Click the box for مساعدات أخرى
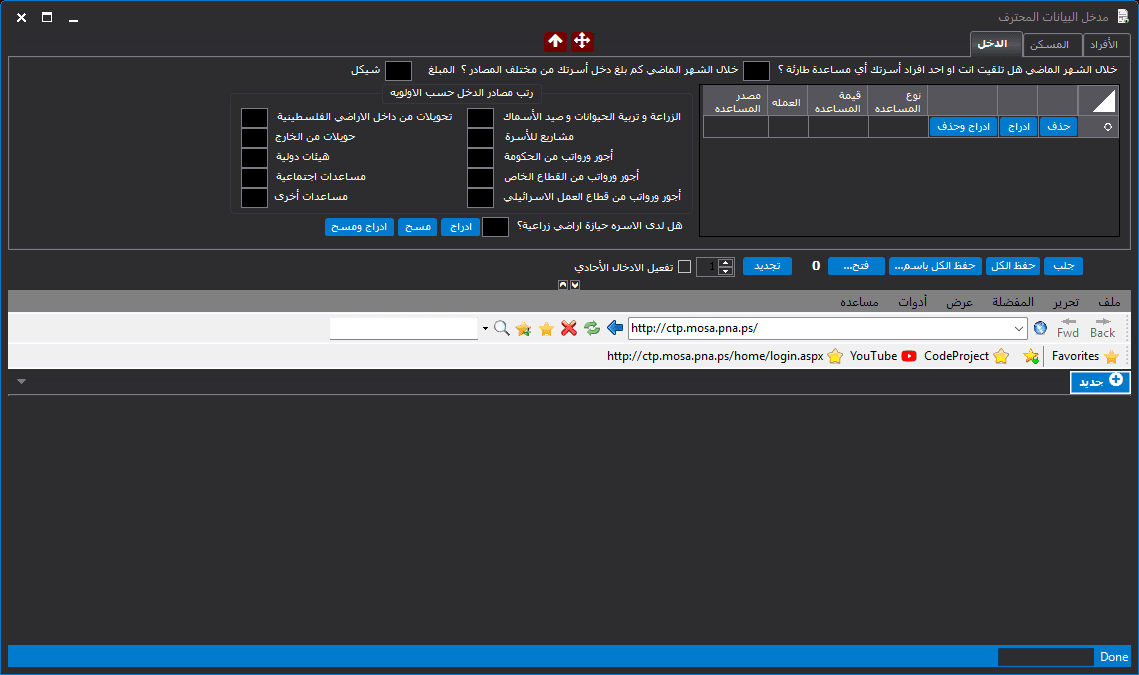The height and width of the screenshot is (675, 1139). coord(254,197)
